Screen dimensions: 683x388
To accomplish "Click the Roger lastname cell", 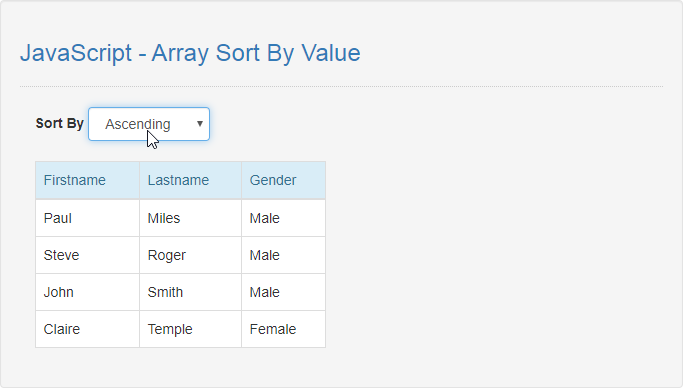I will (190, 255).
